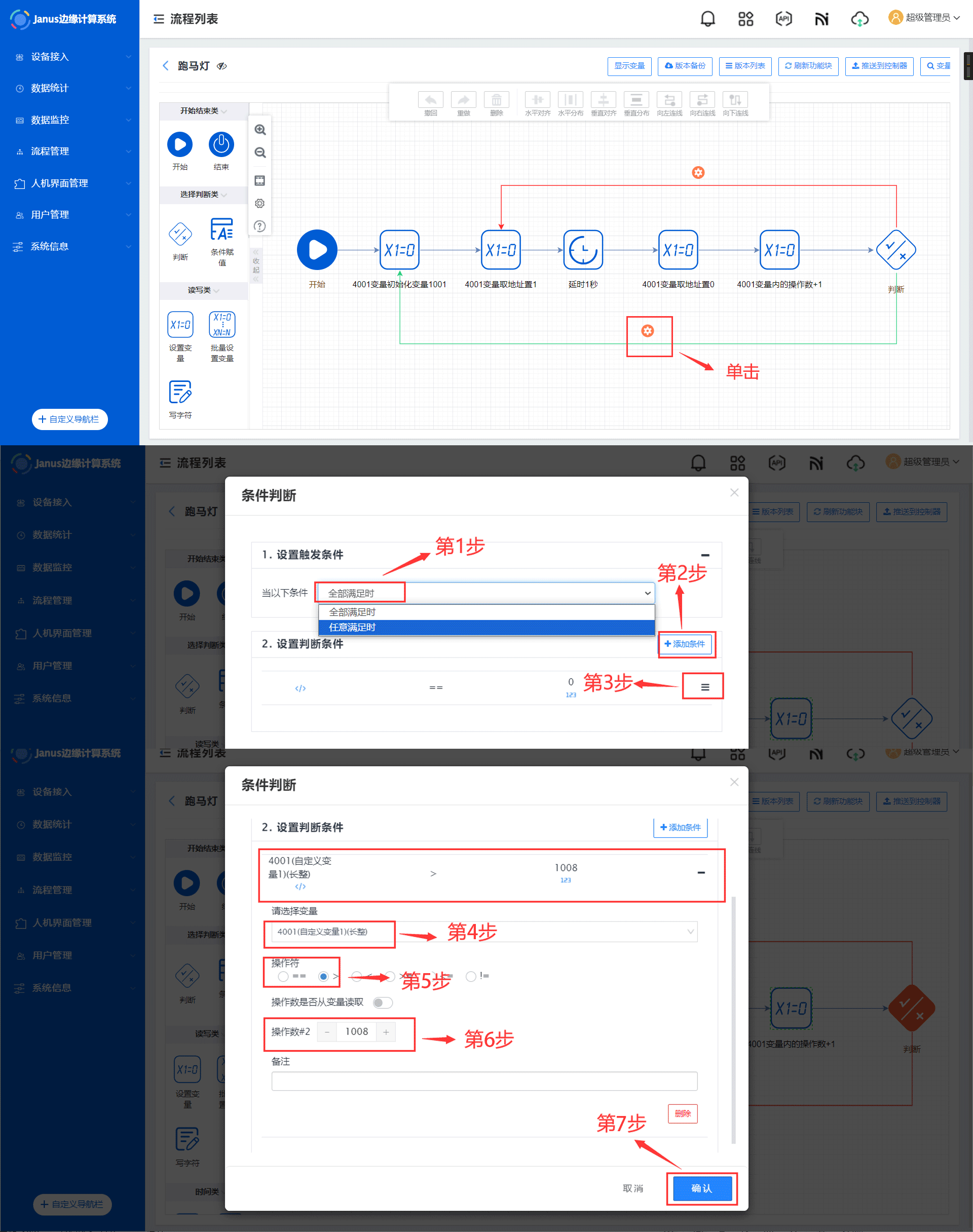Click the zoom in magnifier icon
973x1232 pixels.
click(260, 130)
